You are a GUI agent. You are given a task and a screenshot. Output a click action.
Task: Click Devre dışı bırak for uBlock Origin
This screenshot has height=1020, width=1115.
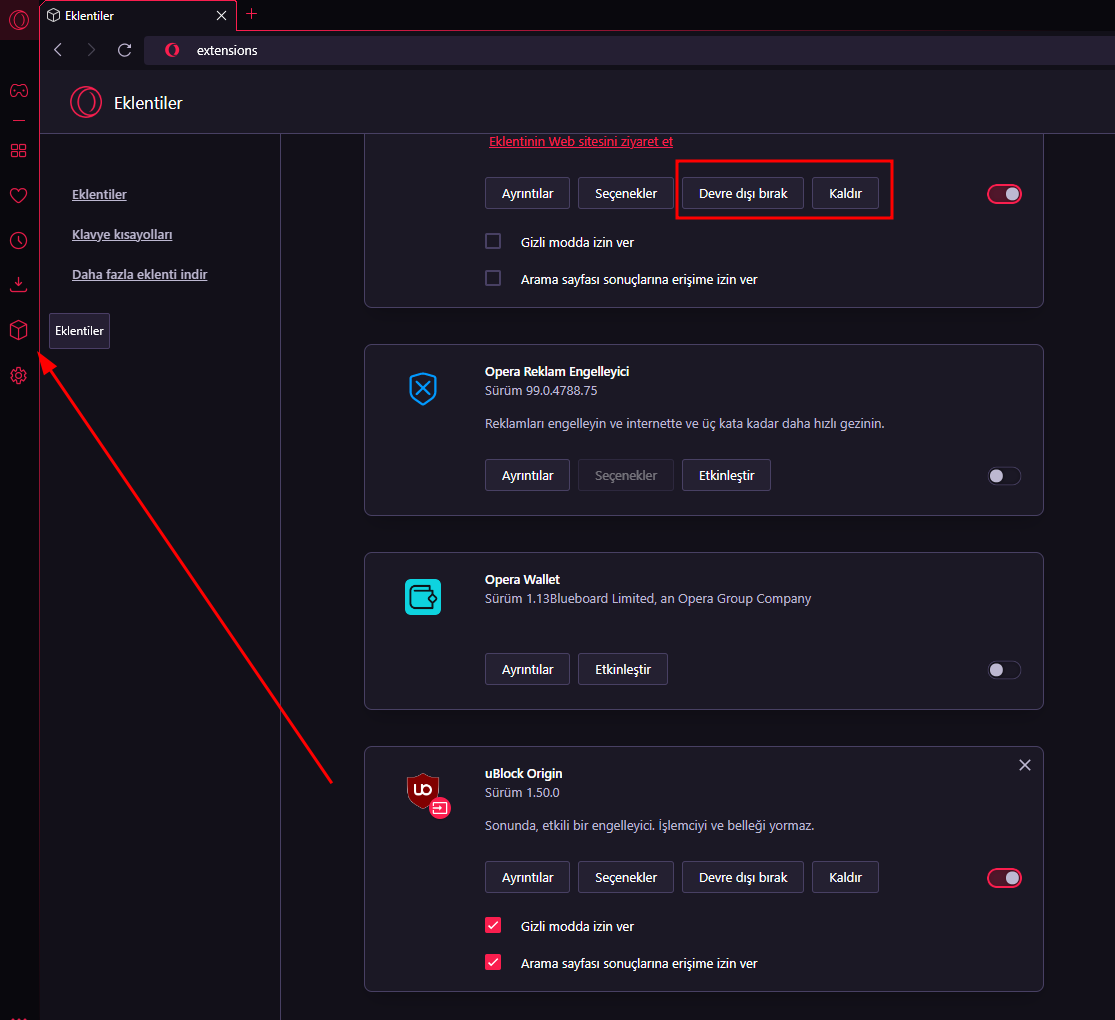pyautogui.click(x=742, y=877)
